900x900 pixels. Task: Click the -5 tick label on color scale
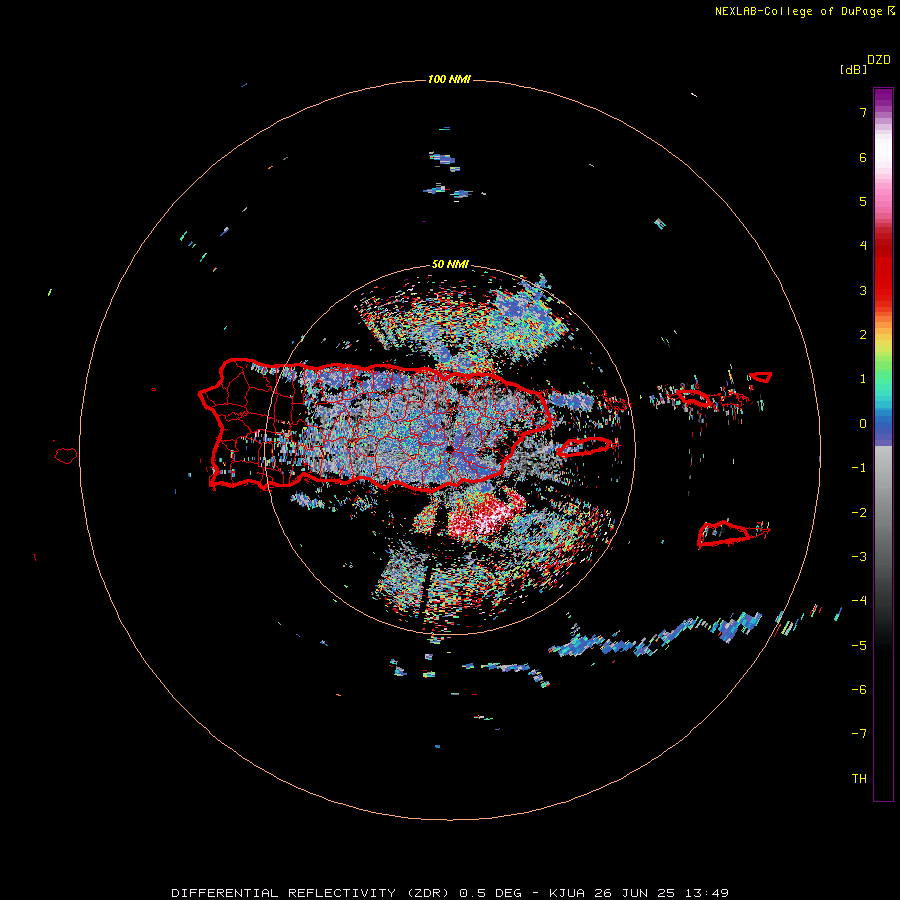point(859,646)
